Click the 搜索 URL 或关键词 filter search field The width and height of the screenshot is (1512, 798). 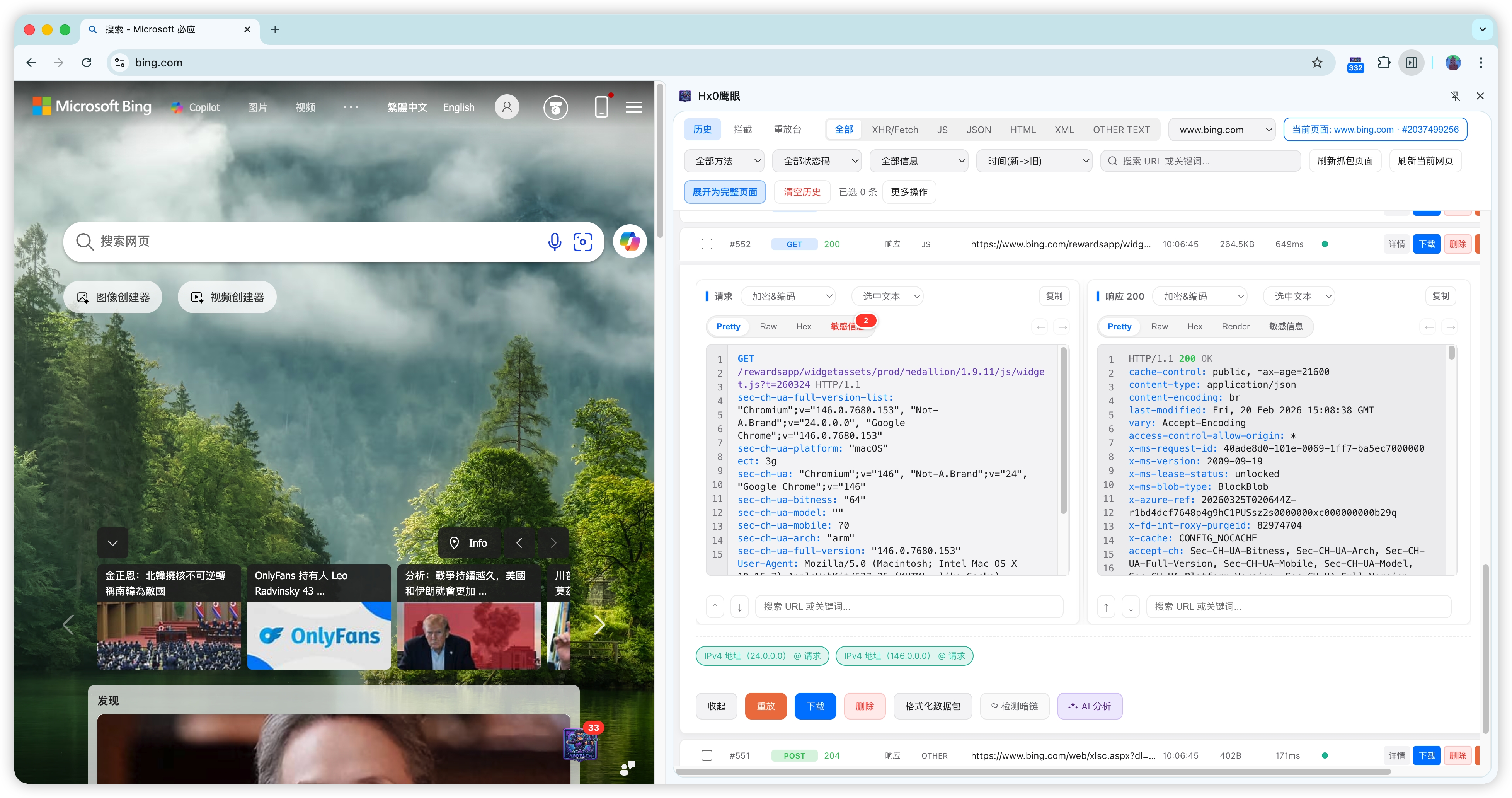pos(1200,161)
